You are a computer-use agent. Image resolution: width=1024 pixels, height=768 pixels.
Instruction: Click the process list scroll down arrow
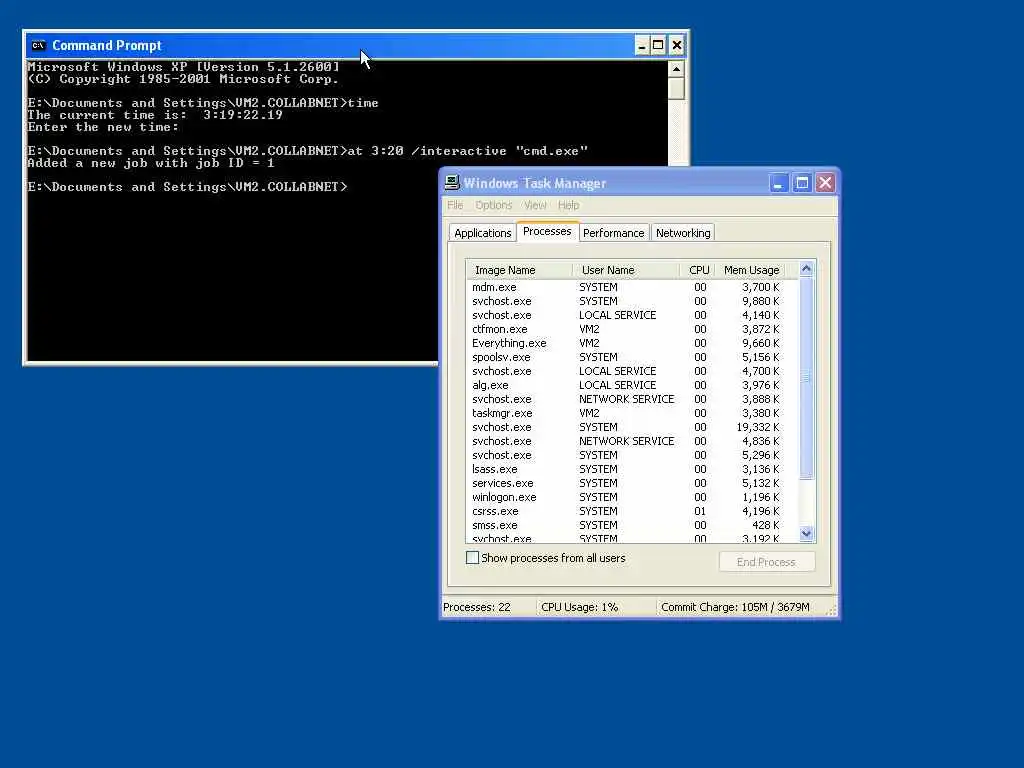click(x=807, y=534)
